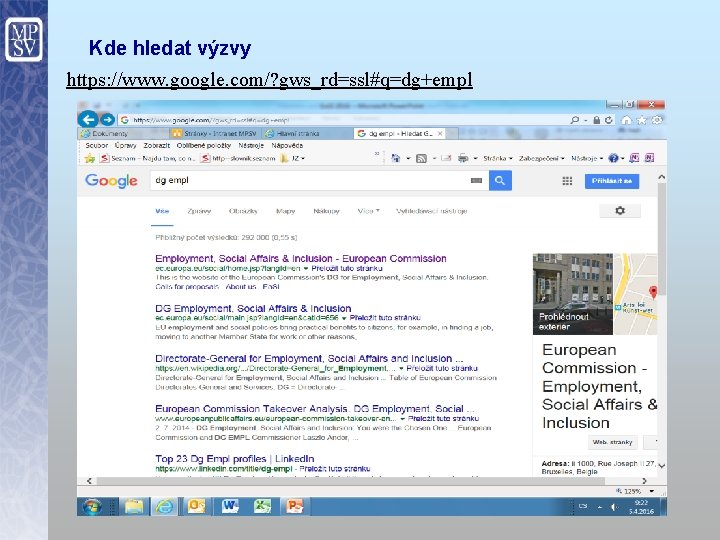Click the Home icon in Internet Explorer
This screenshot has width=720, height=540.
tap(626, 120)
